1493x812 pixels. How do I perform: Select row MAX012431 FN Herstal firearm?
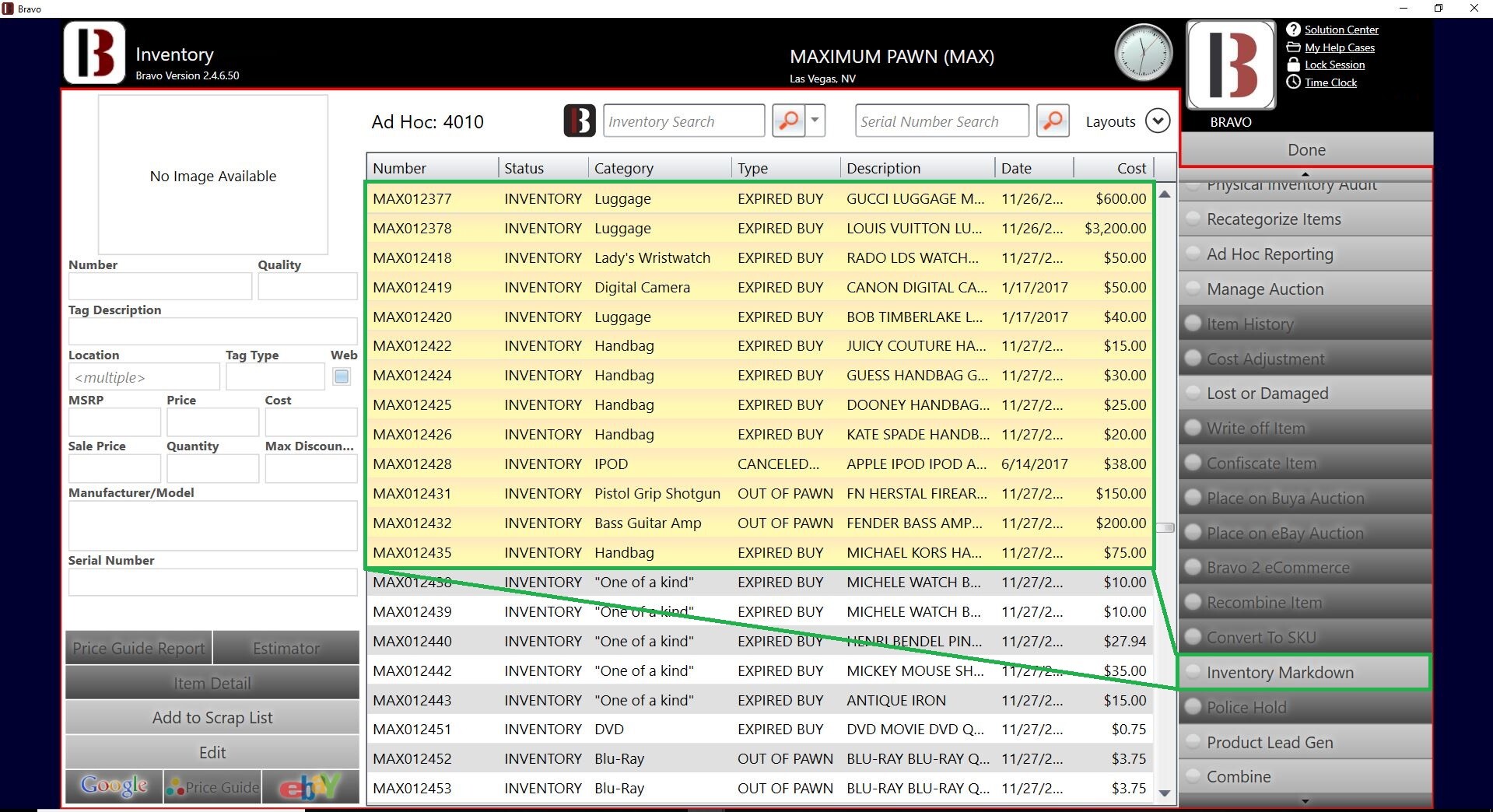pos(759,493)
